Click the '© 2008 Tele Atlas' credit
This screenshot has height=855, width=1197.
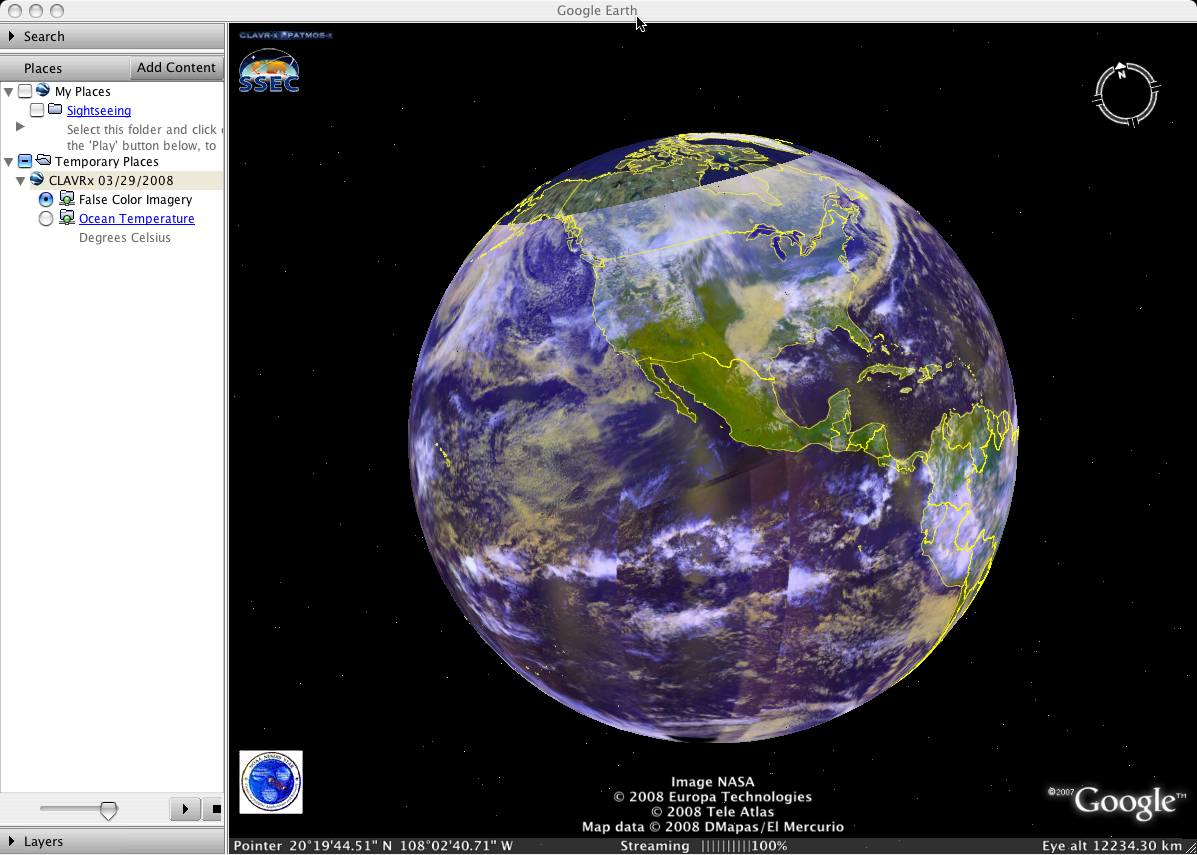[712, 812]
